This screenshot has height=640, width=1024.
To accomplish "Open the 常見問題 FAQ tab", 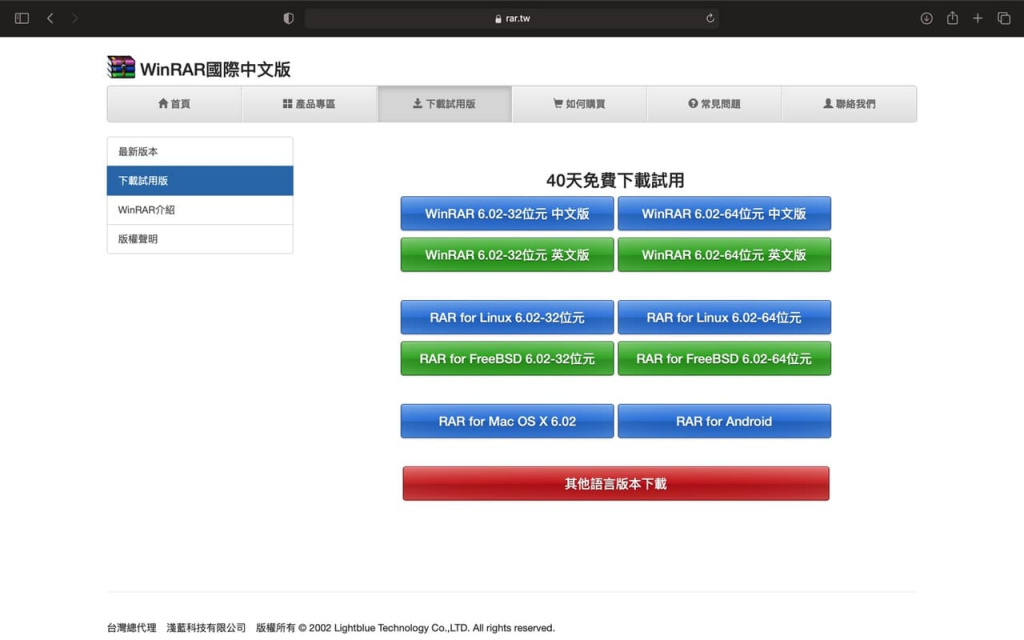I will tap(714, 104).
